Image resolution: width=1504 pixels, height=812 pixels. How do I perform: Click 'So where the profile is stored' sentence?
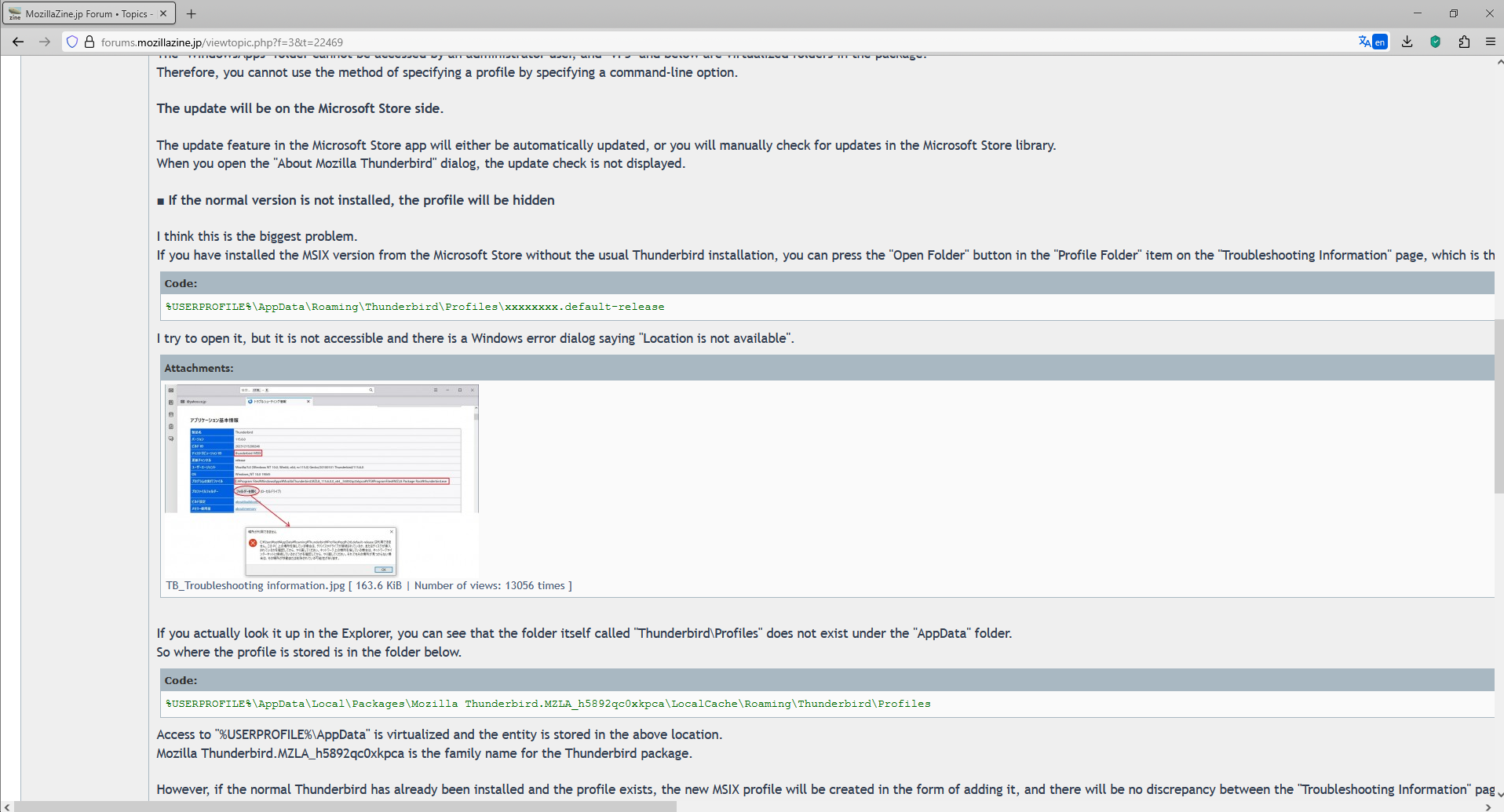(x=308, y=652)
